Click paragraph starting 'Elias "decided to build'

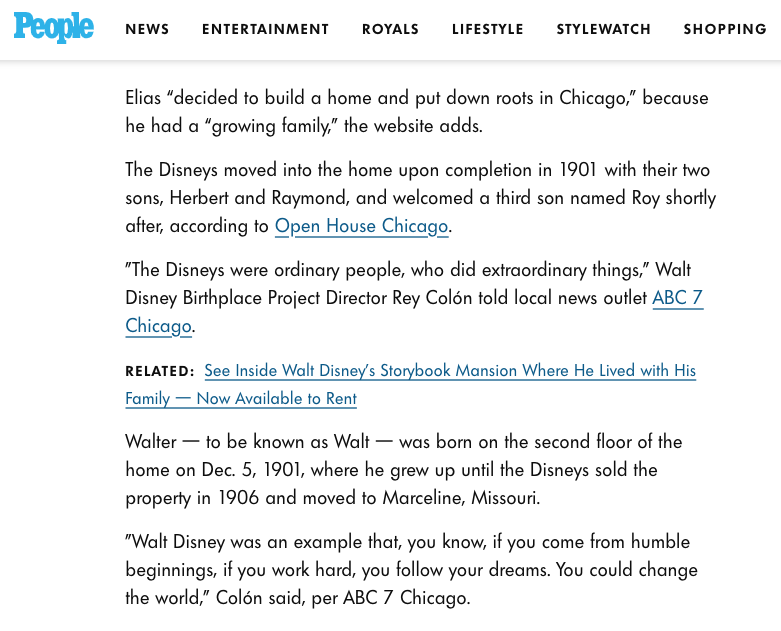pos(416,112)
